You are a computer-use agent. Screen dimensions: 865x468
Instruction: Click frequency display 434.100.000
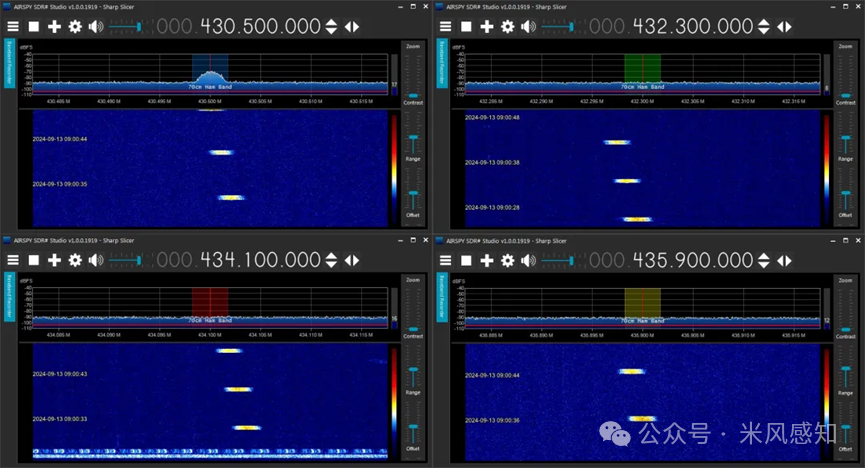pos(238,260)
